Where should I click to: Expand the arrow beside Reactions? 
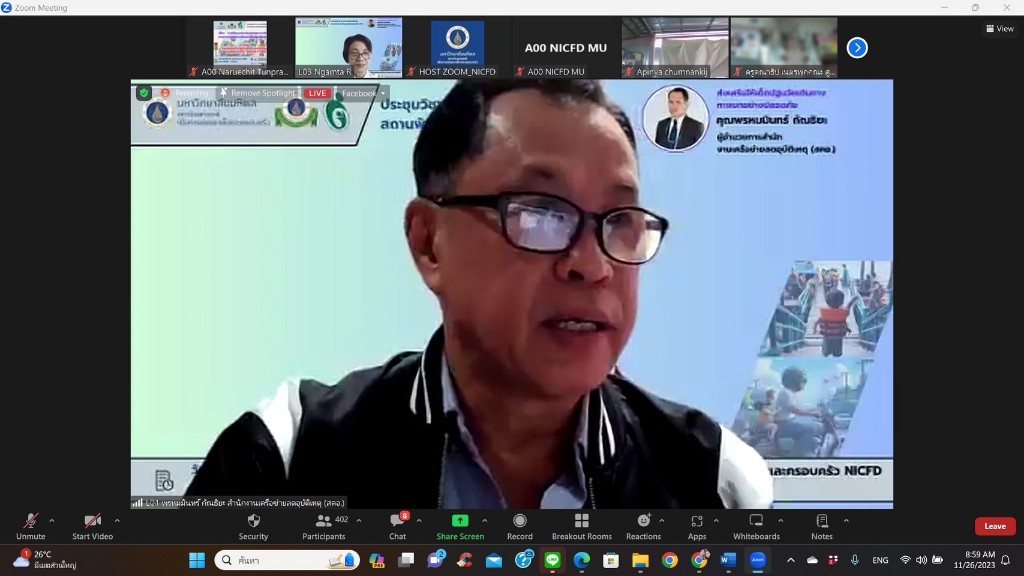662,520
